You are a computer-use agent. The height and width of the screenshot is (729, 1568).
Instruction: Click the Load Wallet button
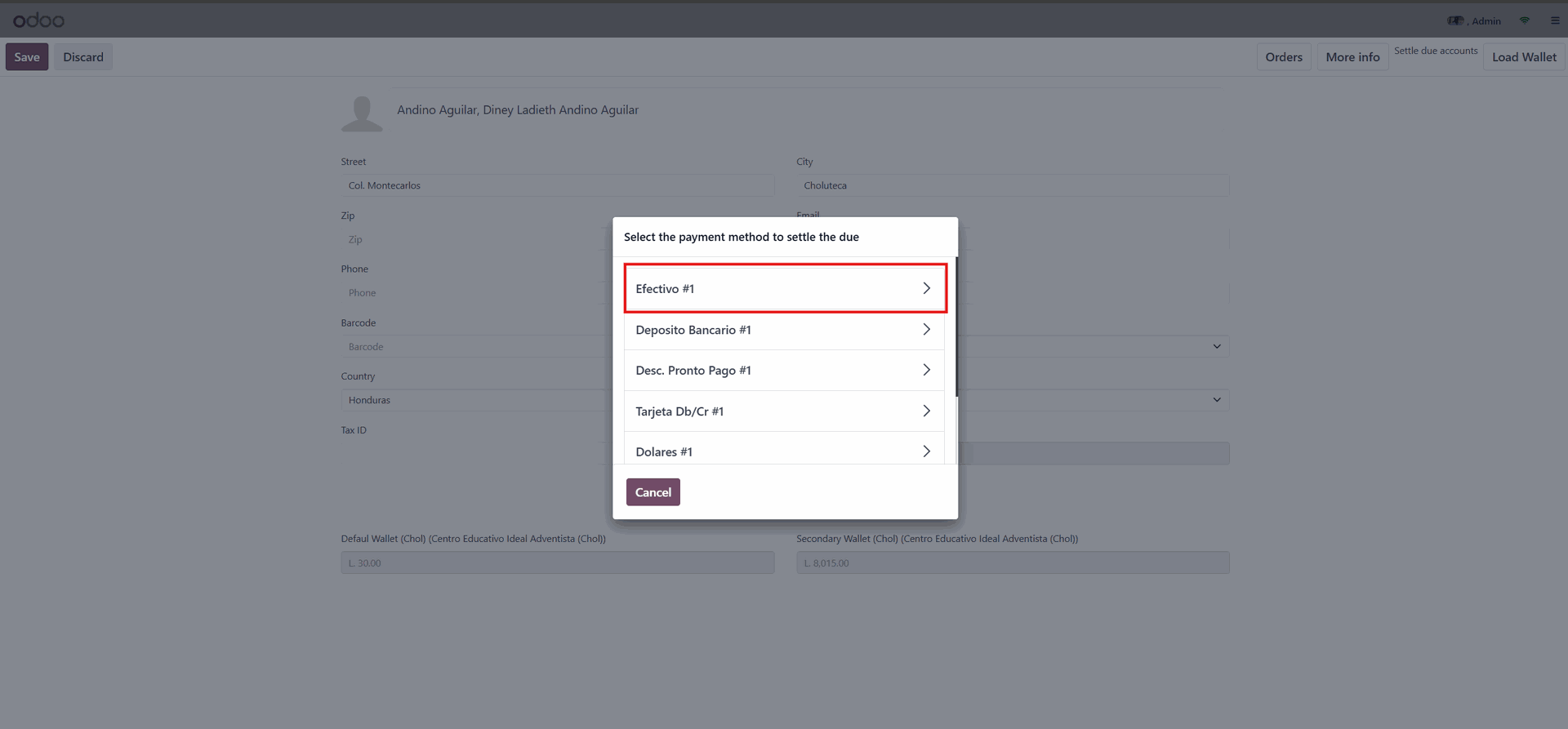coord(1523,57)
